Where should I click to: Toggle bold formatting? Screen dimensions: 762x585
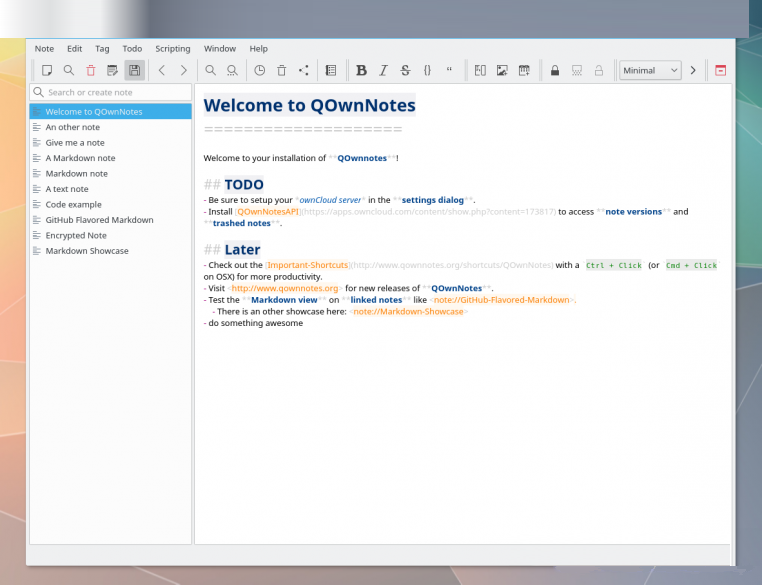pos(361,70)
